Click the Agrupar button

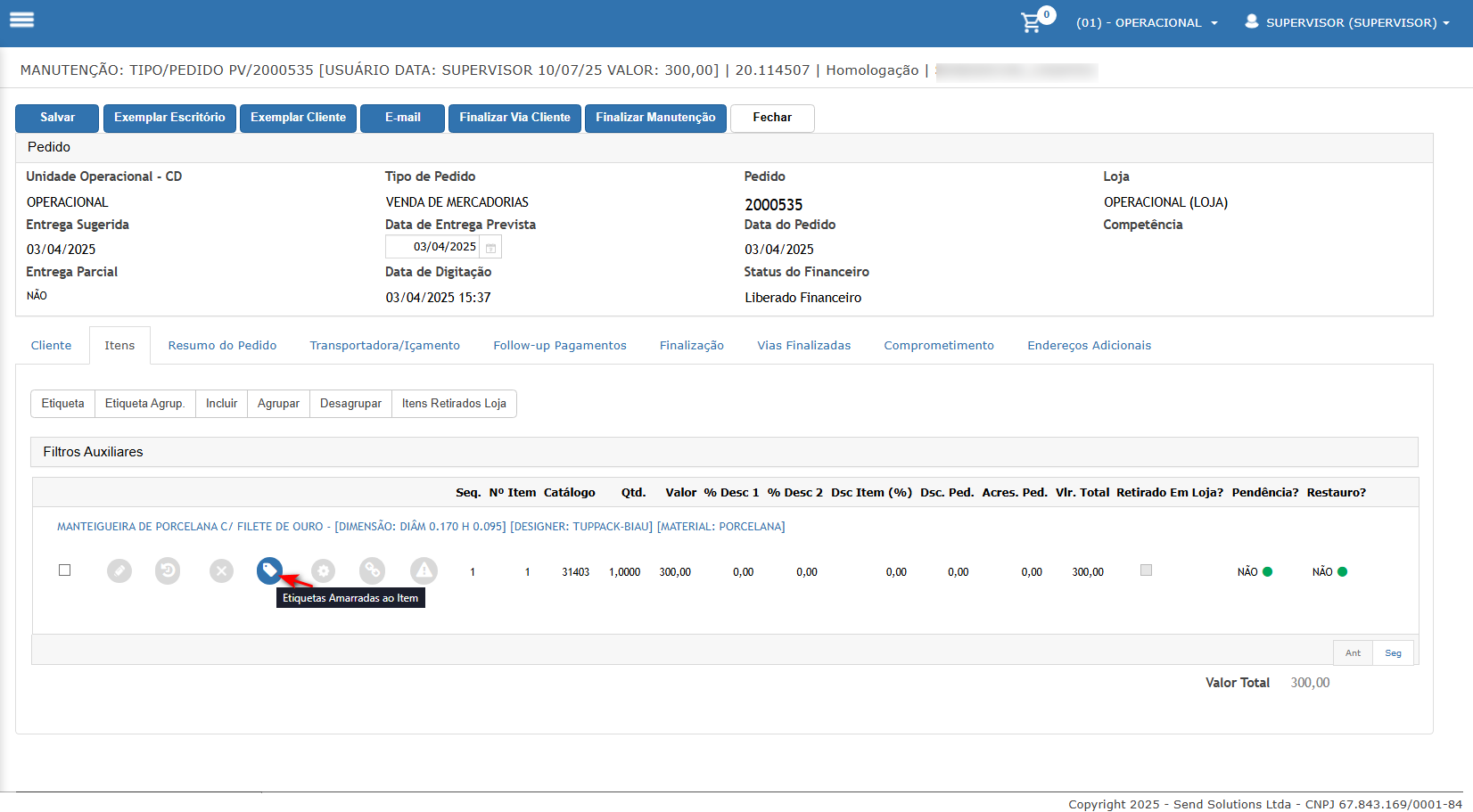tap(278, 404)
